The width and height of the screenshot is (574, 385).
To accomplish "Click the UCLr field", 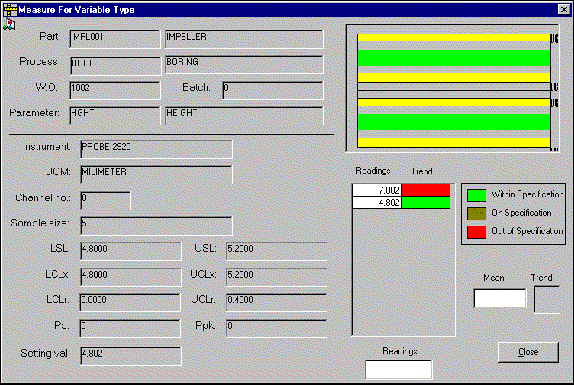I will click(276, 302).
